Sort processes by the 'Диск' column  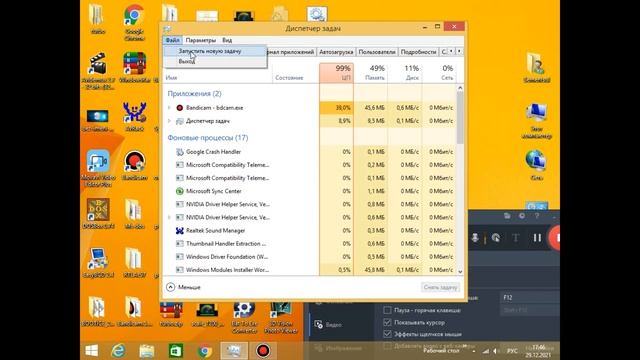tap(405, 73)
